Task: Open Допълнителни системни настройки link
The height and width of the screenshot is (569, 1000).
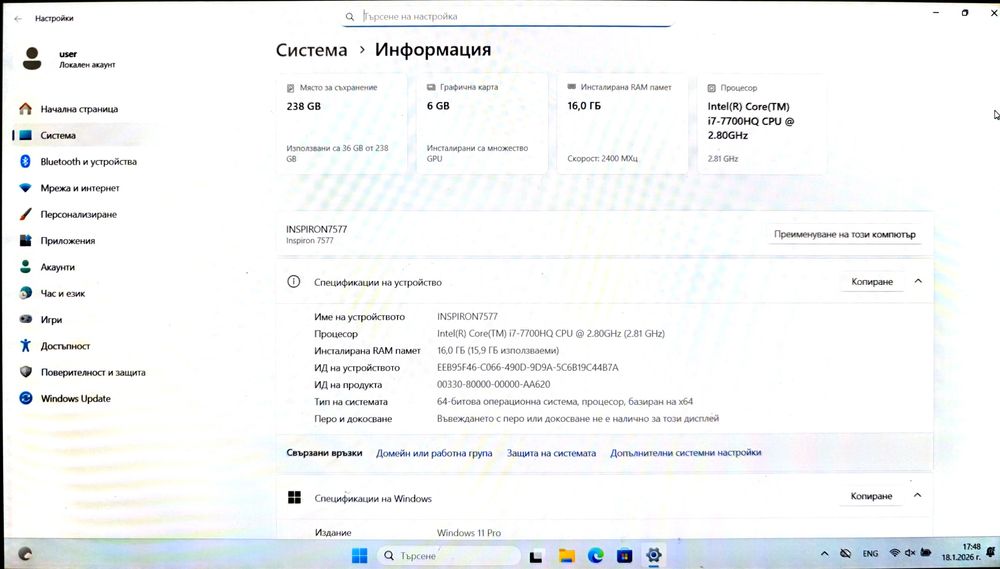Action: 686,453
